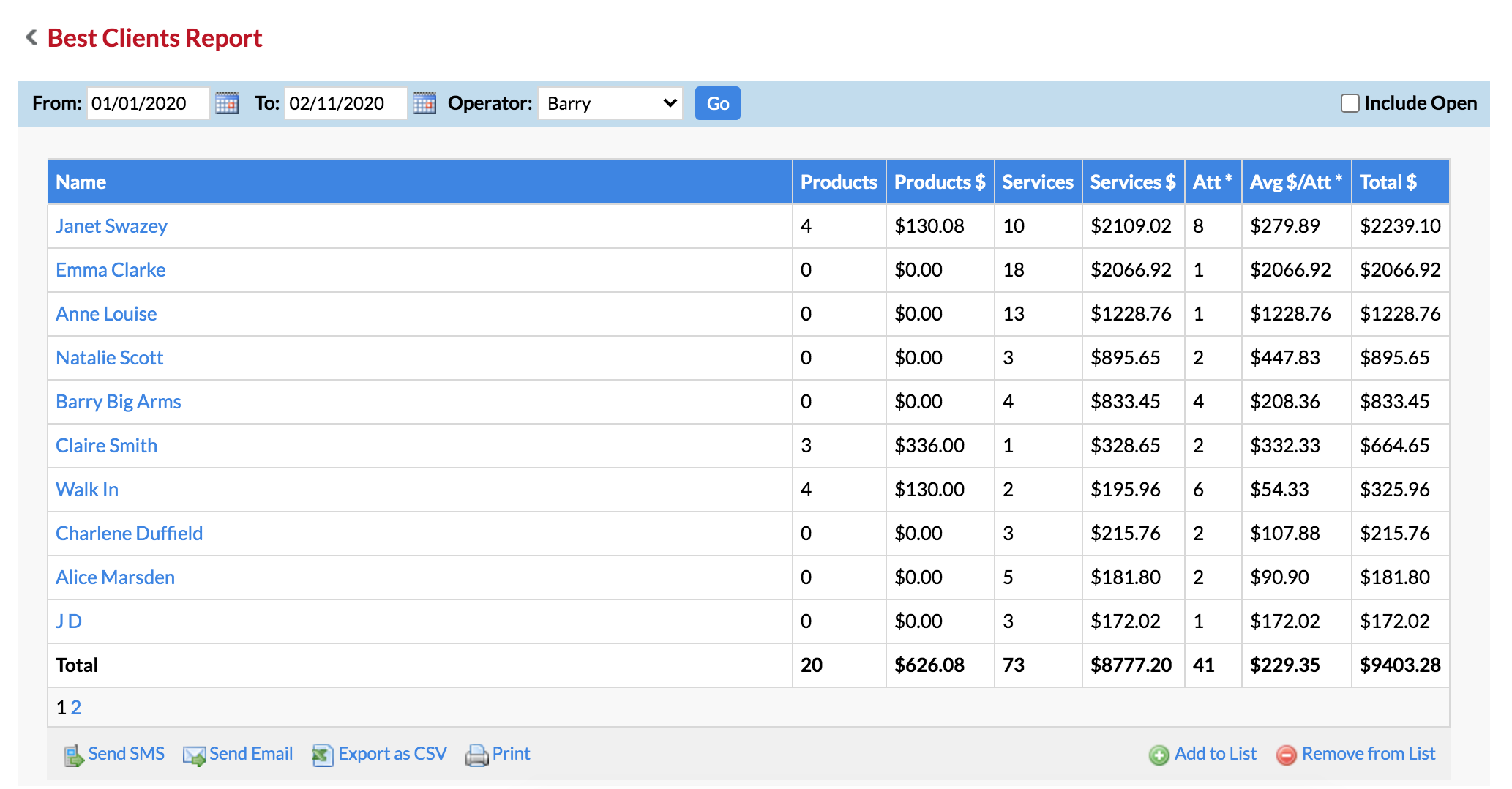Image resolution: width=1512 pixels, height=789 pixels.
Task: Sort by the Products count header
Action: pyautogui.click(x=839, y=182)
